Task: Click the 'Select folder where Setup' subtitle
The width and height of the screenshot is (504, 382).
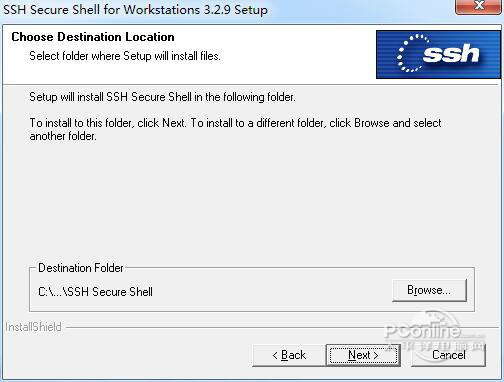Action: pos(125,56)
